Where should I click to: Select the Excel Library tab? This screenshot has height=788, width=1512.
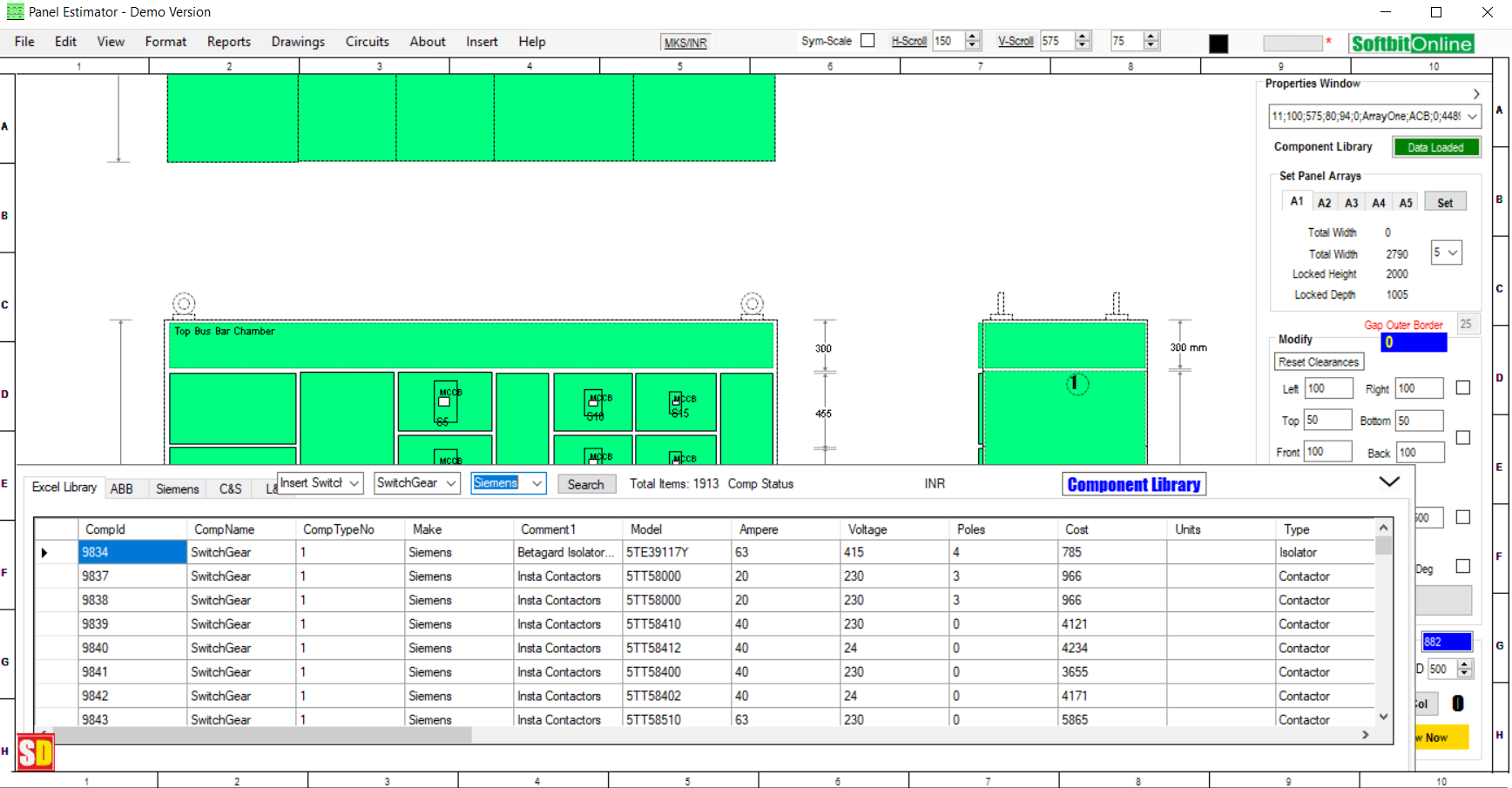64,488
